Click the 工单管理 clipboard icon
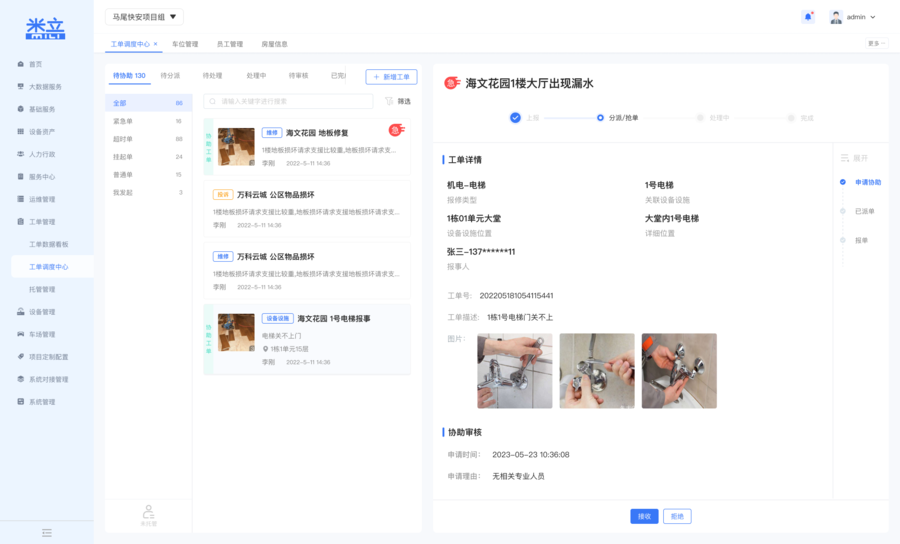This screenshot has width=900, height=544. point(21,222)
